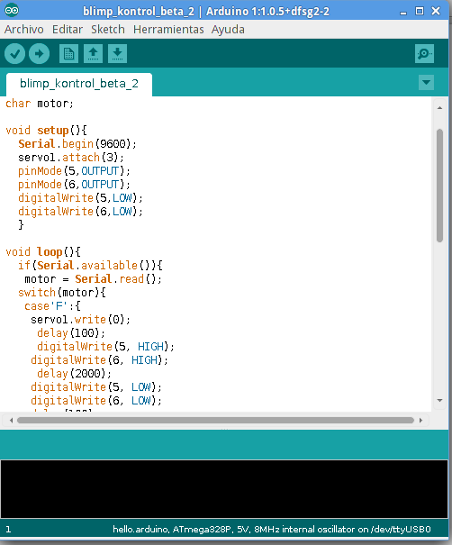
Task: Click the 'pinMode(6,OUTPUT);' line
Action: pyautogui.click(x=74, y=185)
